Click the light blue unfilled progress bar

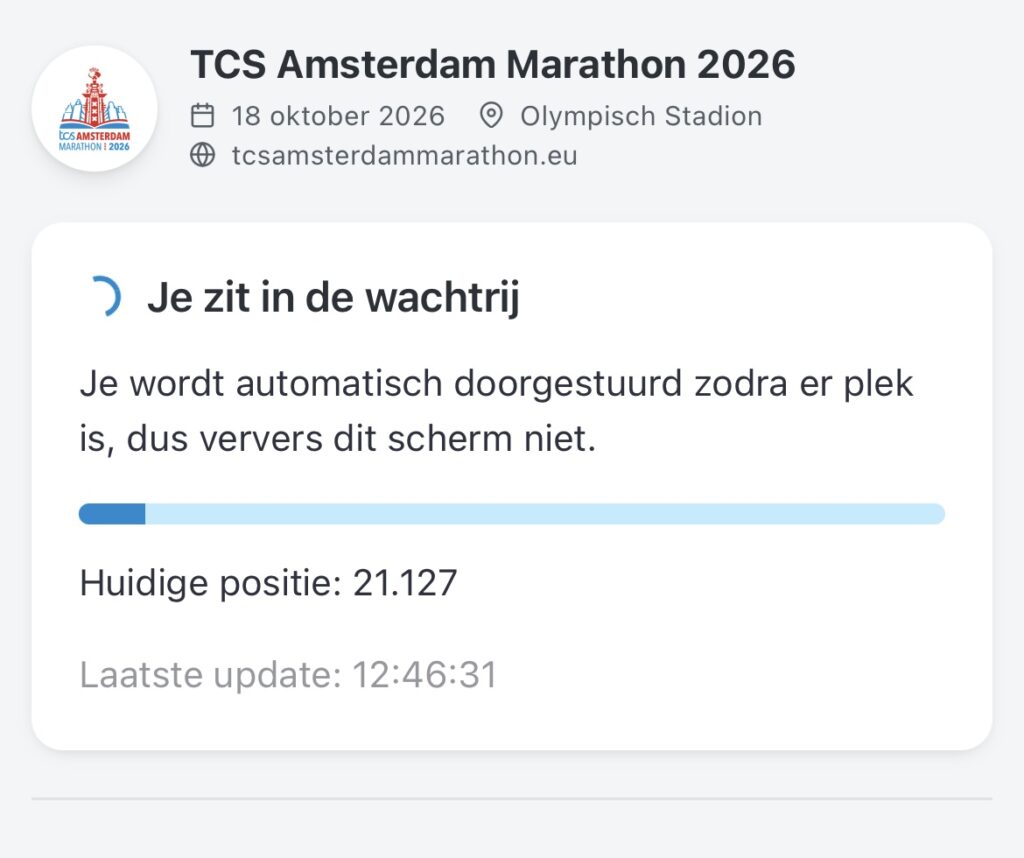pos(545,514)
